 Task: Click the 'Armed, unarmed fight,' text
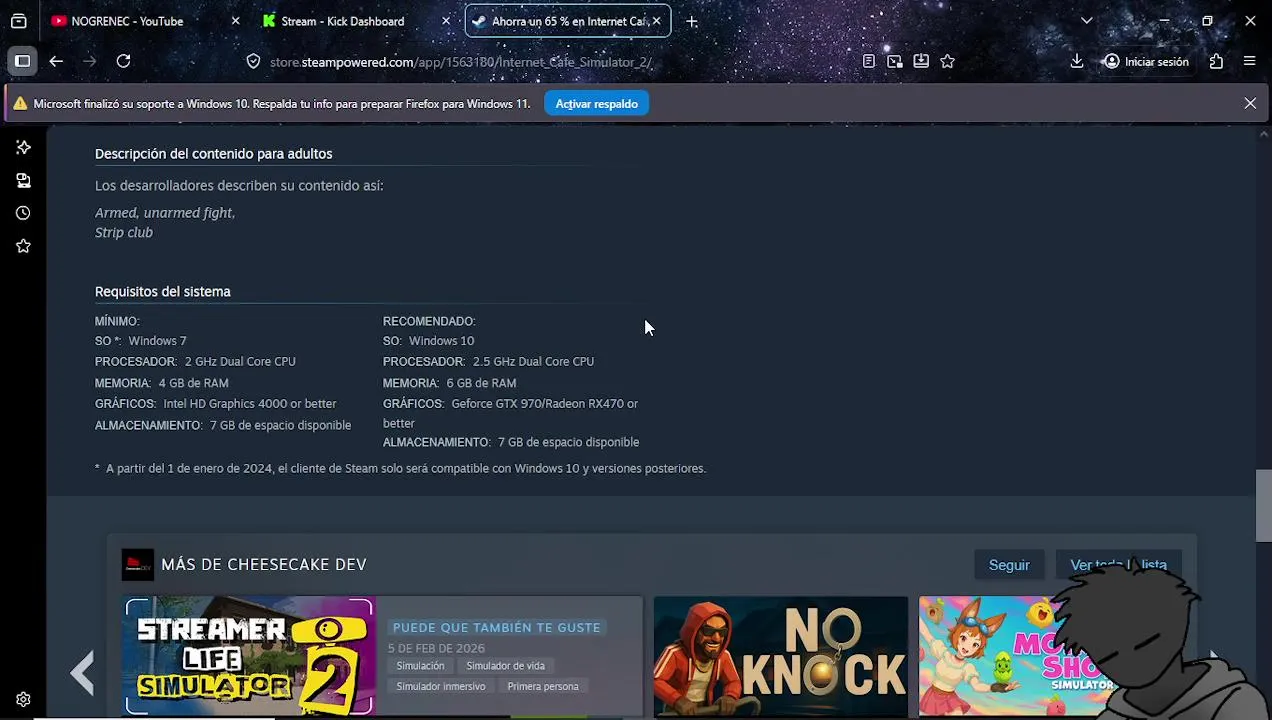pos(165,213)
